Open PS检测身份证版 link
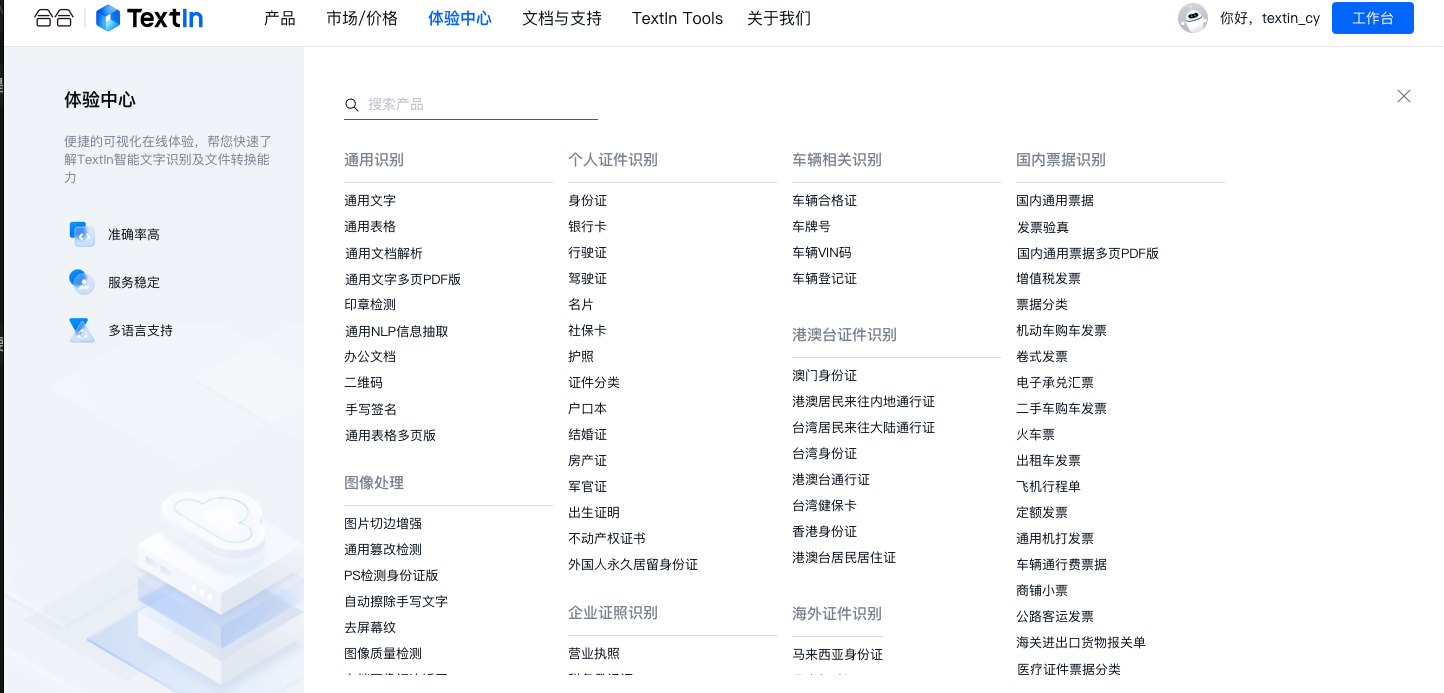 391,576
